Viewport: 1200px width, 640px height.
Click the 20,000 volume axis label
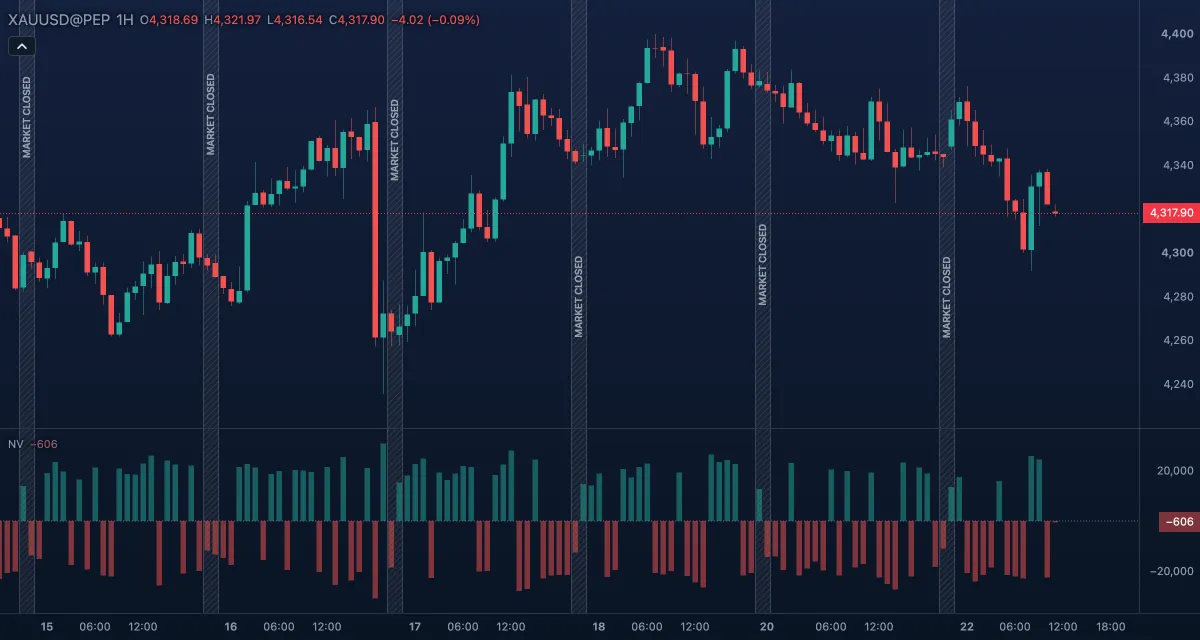pos(1175,470)
